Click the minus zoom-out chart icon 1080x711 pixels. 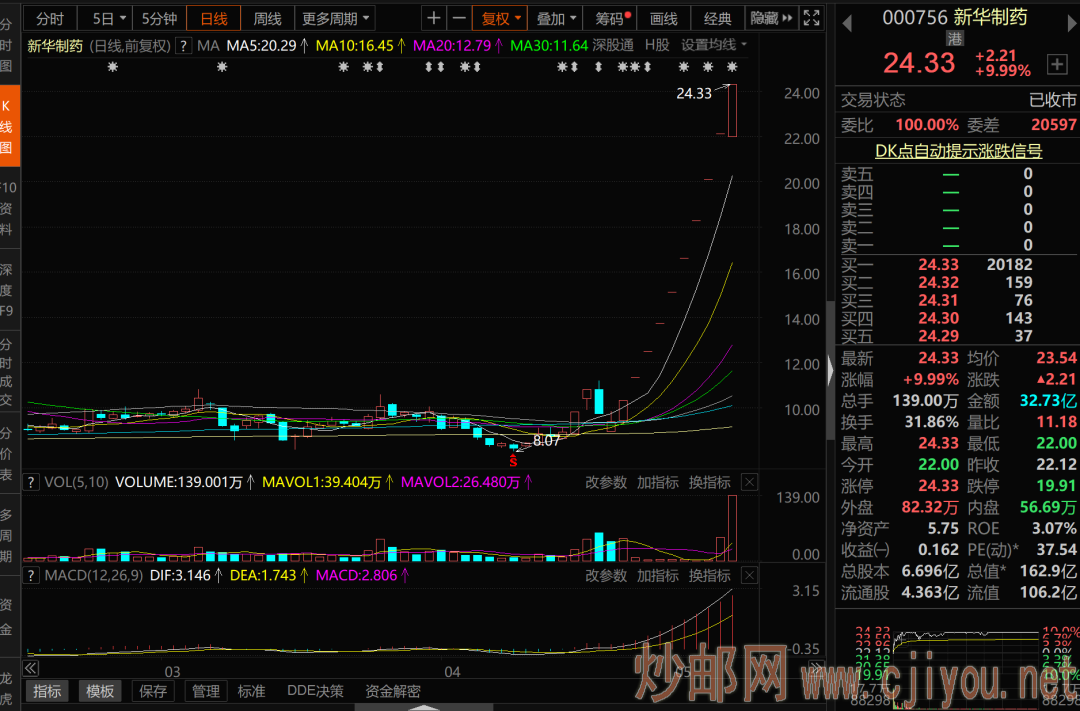[x=459, y=18]
